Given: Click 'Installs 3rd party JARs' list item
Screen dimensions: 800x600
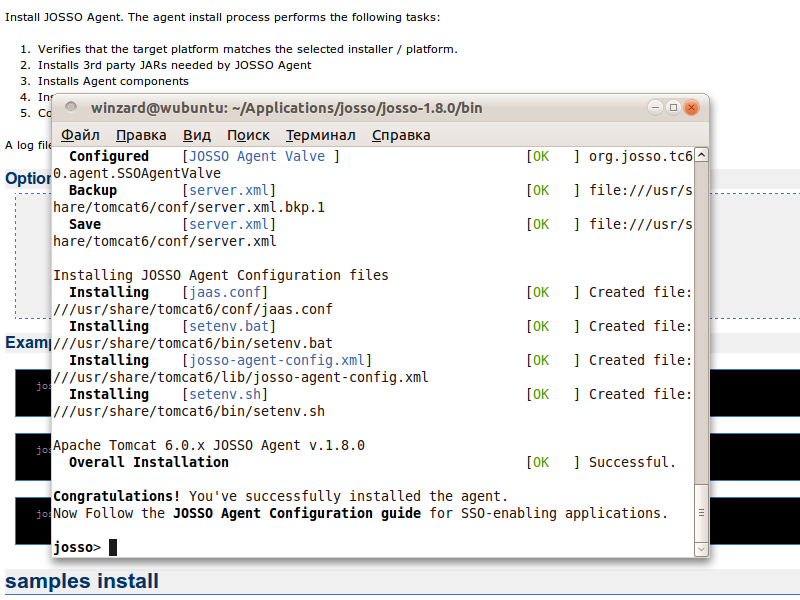Looking at the screenshot, I should 174,65.
